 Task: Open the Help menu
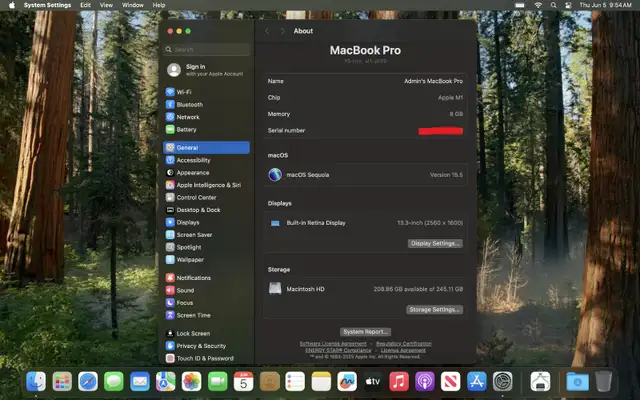pos(159,5)
